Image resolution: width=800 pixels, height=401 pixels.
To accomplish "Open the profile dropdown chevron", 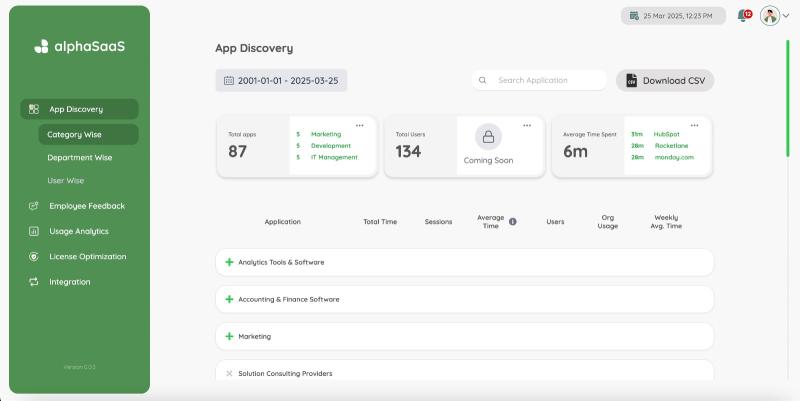I will click(786, 16).
